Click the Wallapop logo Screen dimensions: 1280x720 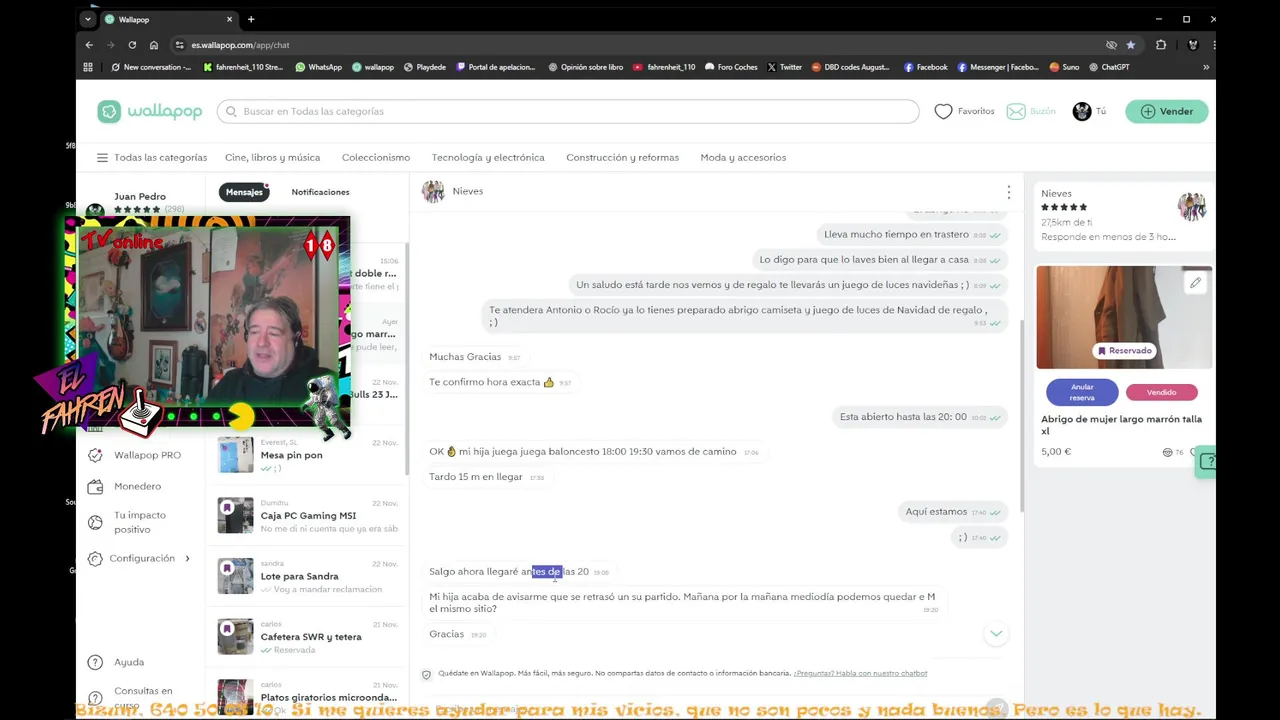point(150,112)
